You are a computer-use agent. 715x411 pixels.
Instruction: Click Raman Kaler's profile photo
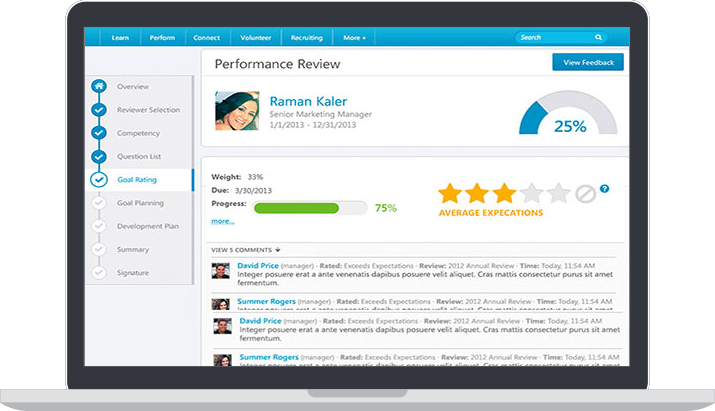[238, 111]
